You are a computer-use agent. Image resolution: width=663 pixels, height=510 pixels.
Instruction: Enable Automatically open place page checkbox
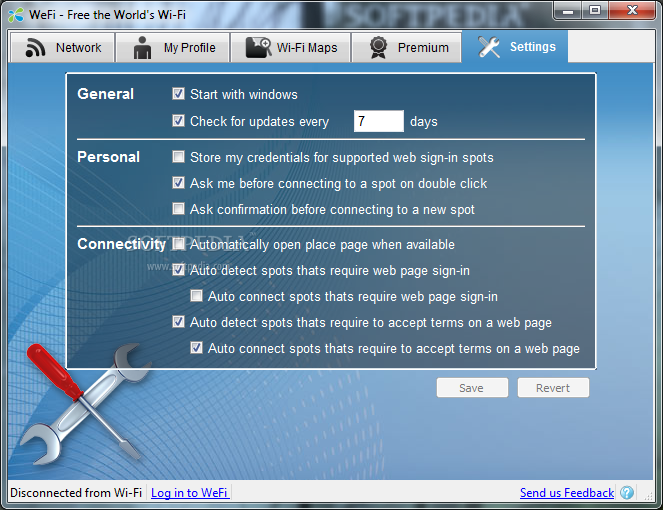pos(178,244)
